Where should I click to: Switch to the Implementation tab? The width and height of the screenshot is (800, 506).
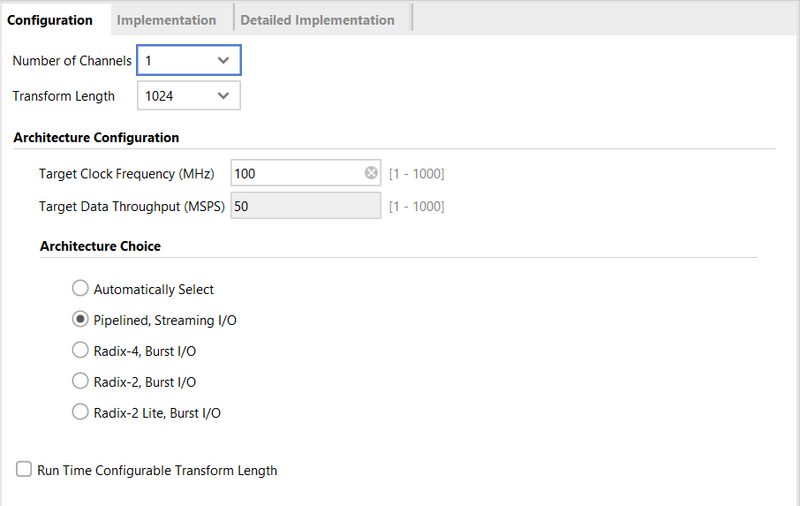[x=166, y=20]
